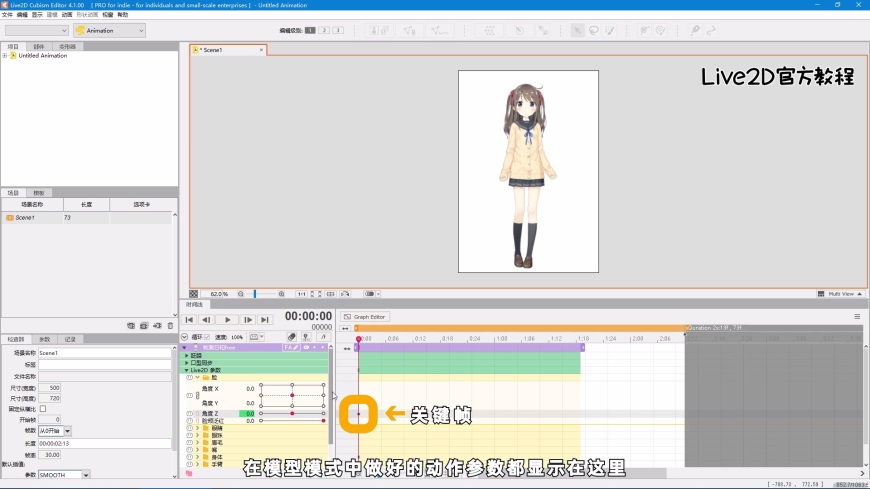
Task: Select edit level 3 button
Action: point(338,30)
